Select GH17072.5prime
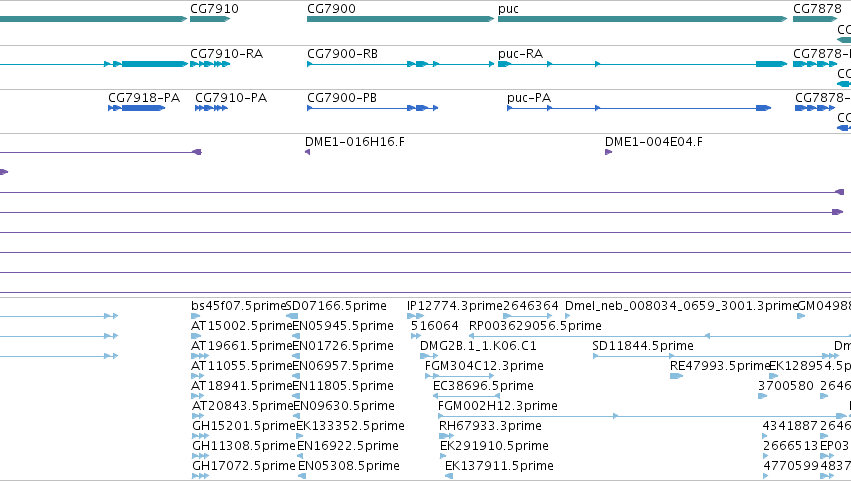 [244, 466]
